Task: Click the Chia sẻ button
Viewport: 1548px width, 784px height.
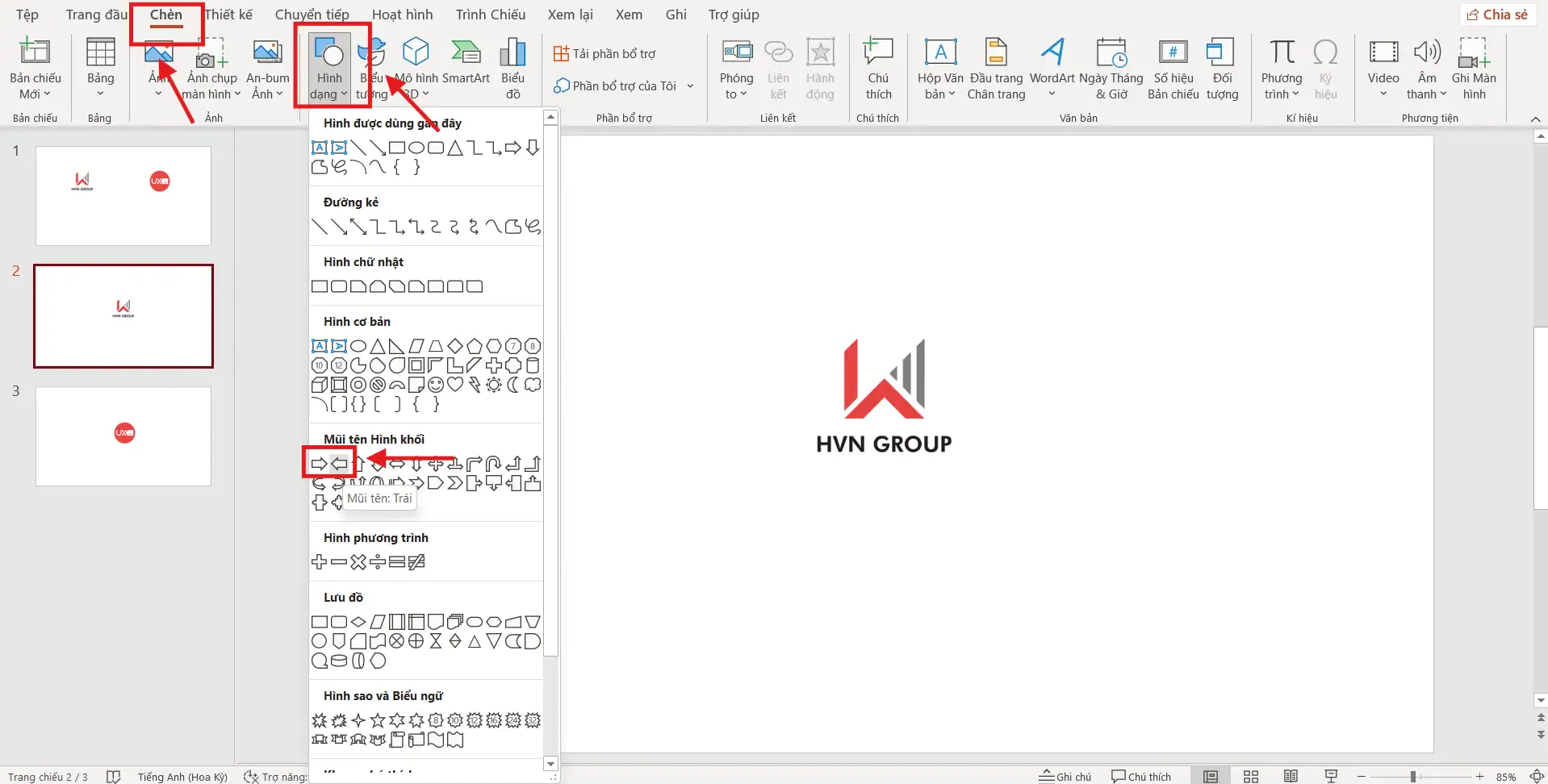Action: [1499, 14]
